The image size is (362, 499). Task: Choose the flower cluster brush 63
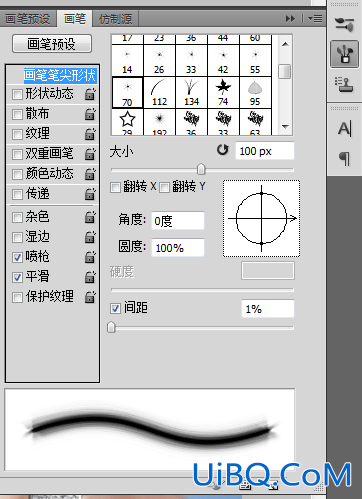pyautogui.click(x=255, y=122)
